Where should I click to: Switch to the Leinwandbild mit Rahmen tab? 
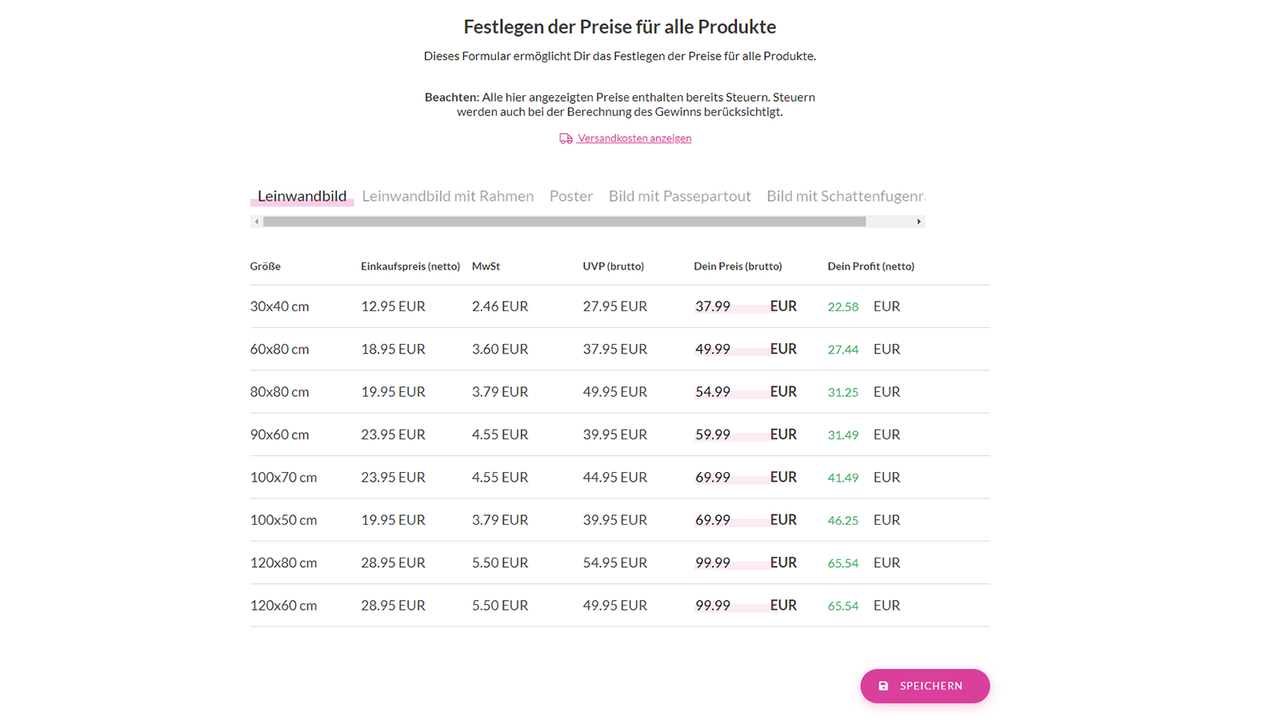(x=448, y=196)
